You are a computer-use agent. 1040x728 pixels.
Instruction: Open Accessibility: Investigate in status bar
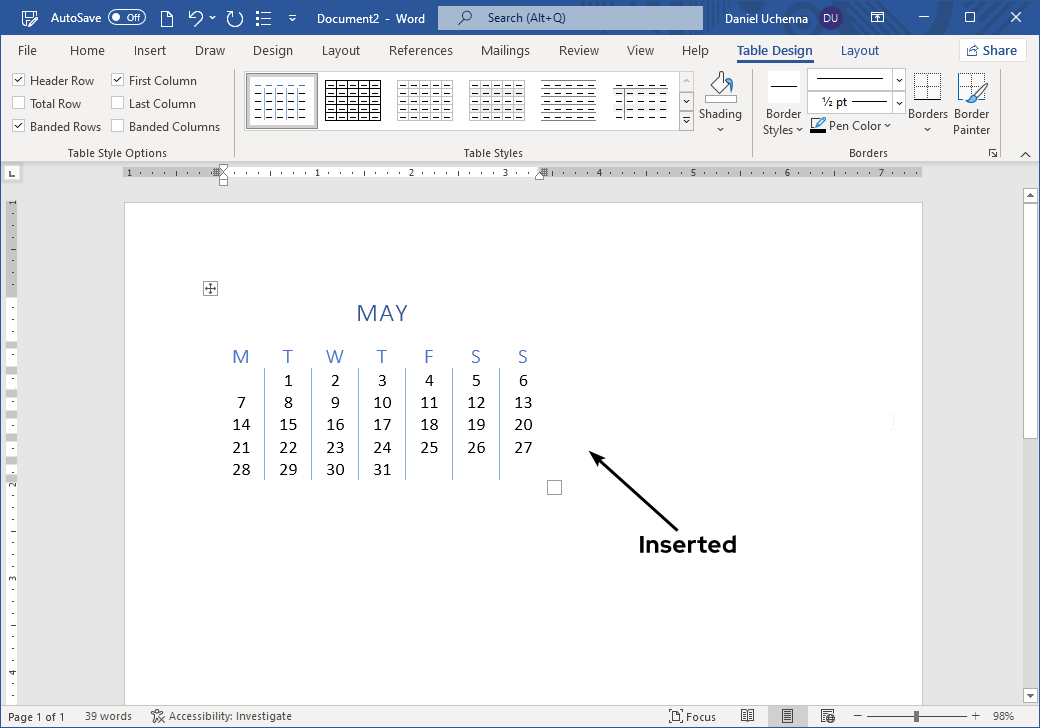[221, 715]
